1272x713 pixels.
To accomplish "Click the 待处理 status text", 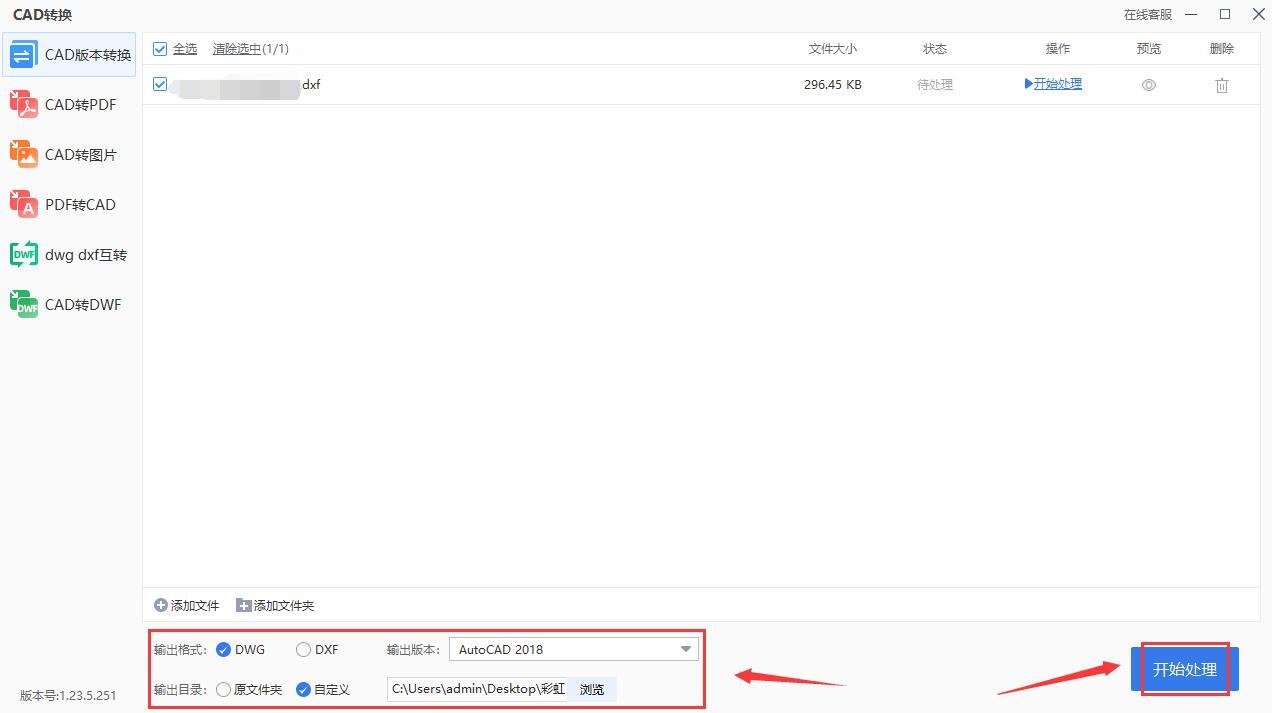I will point(935,85).
